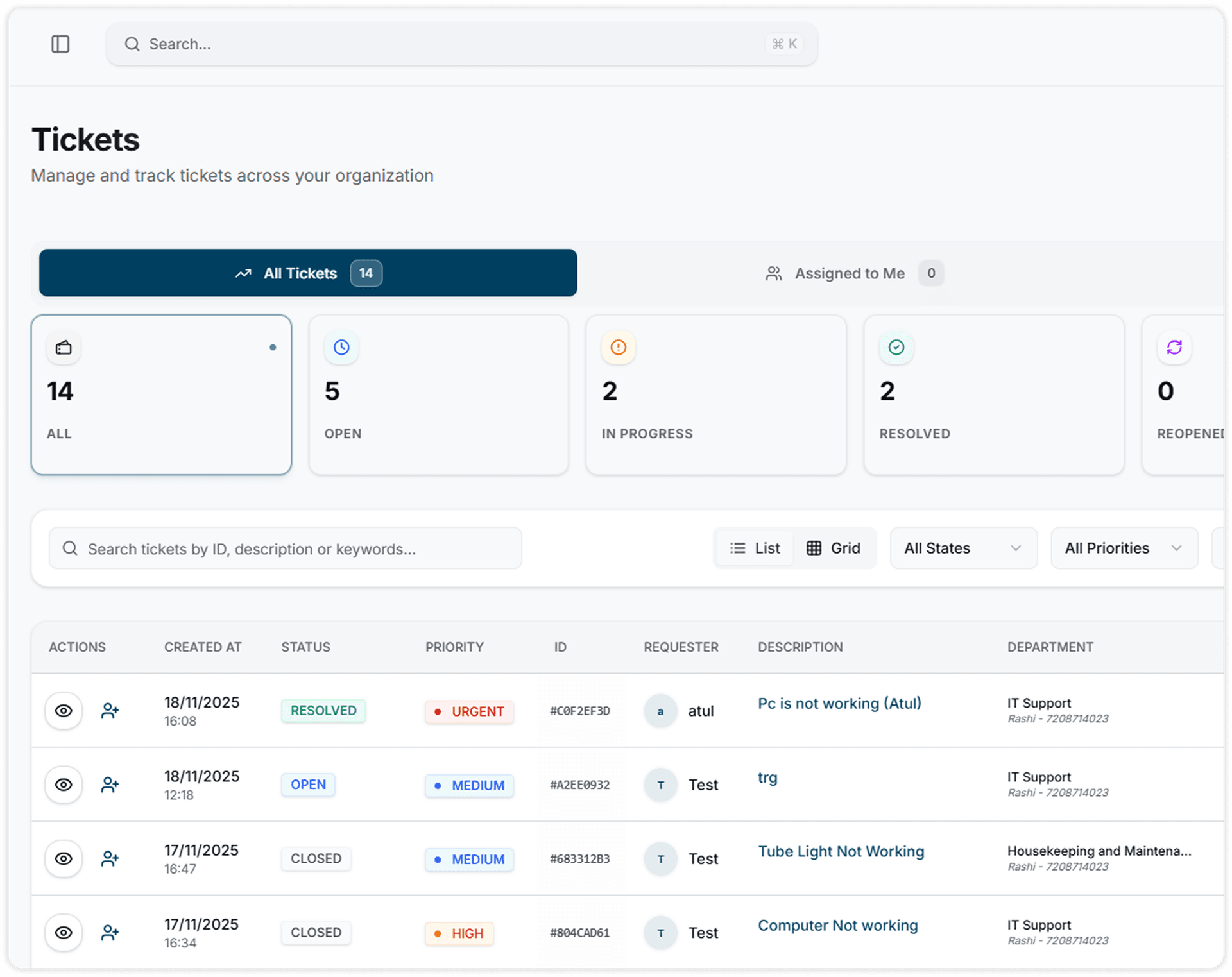Viewport: 1232px width, 977px height.
Task: Click the clock icon on OPEN card
Action: 341,348
